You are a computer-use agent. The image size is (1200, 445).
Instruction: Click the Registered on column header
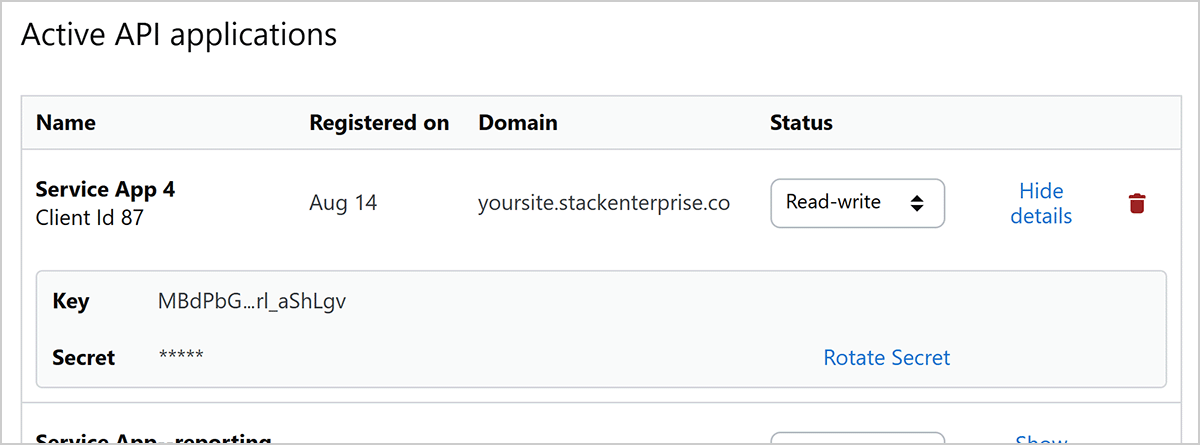coord(379,123)
